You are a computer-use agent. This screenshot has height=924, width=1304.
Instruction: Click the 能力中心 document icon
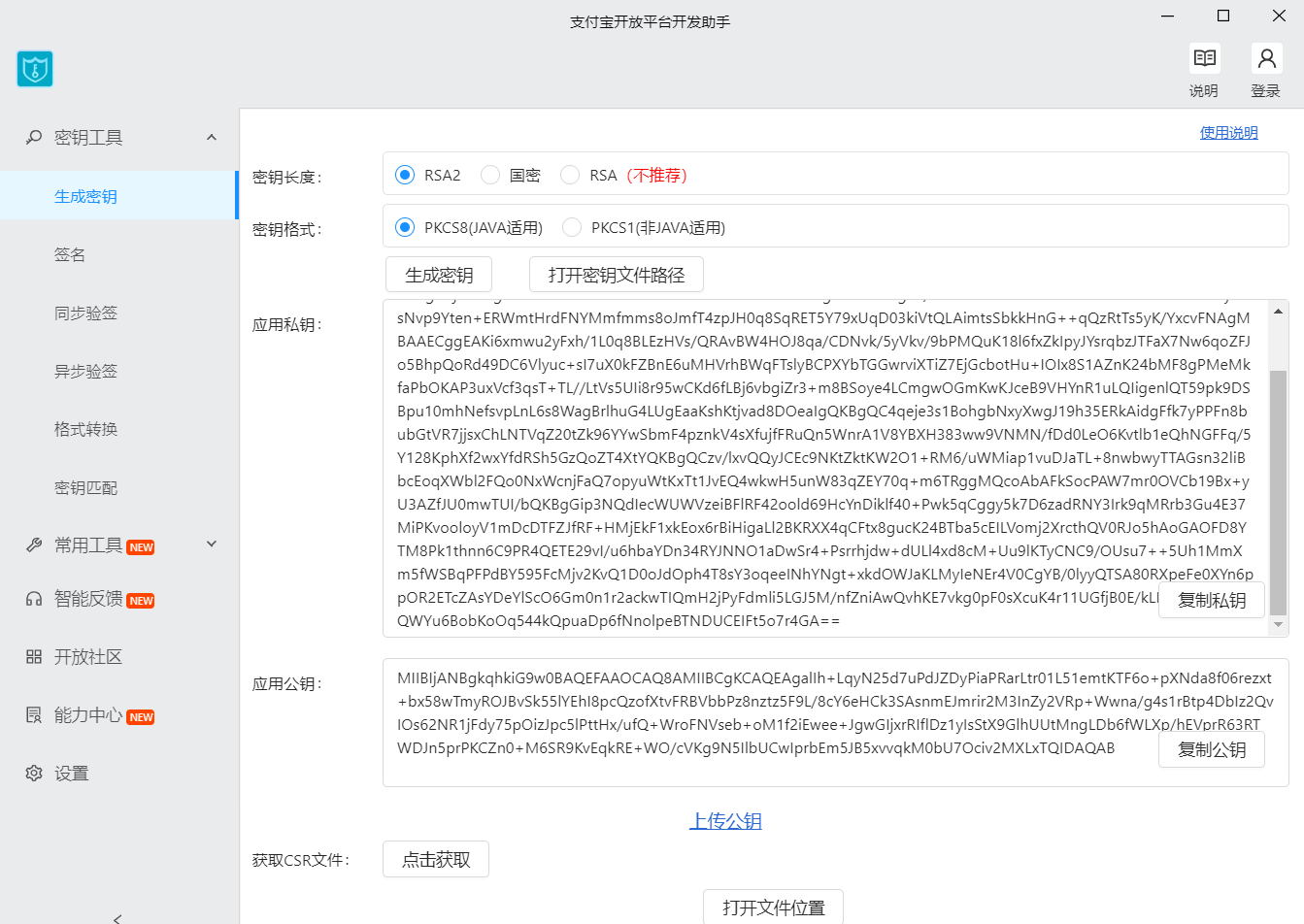pyautogui.click(x=34, y=715)
